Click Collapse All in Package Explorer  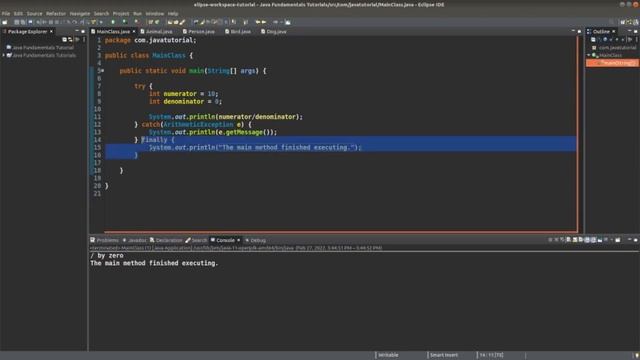click(64, 40)
